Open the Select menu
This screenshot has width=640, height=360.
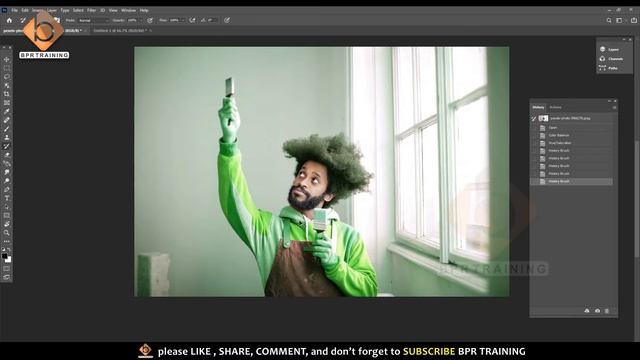78,10
